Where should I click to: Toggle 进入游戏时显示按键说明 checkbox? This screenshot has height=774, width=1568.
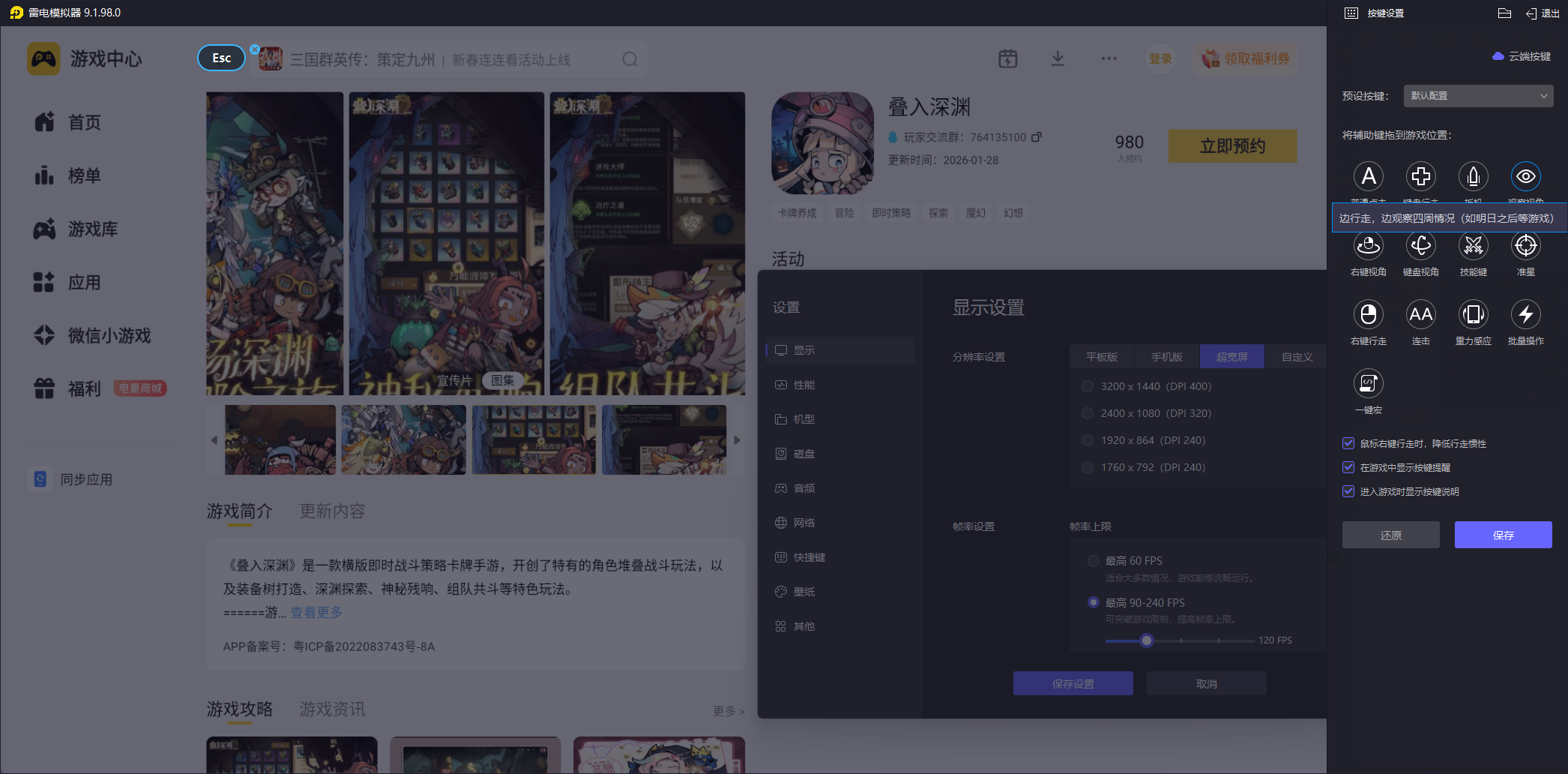point(1348,491)
